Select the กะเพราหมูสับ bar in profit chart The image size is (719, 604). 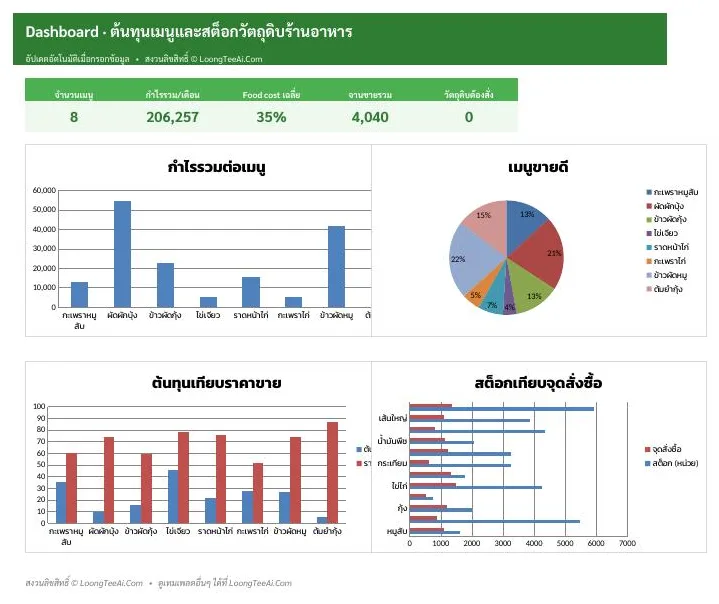[79, 294]
